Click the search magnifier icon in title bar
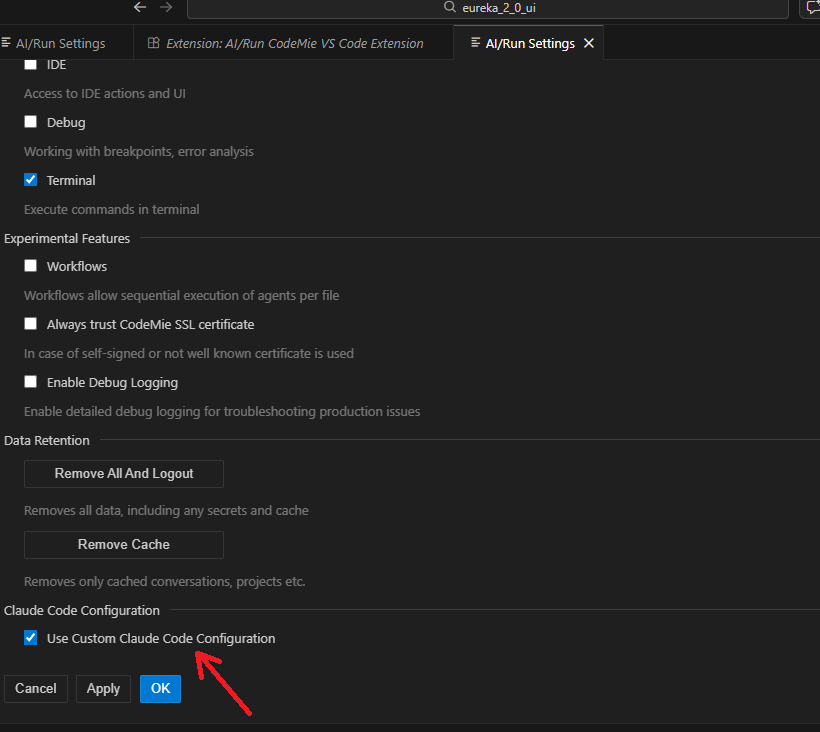 point(450,7)
